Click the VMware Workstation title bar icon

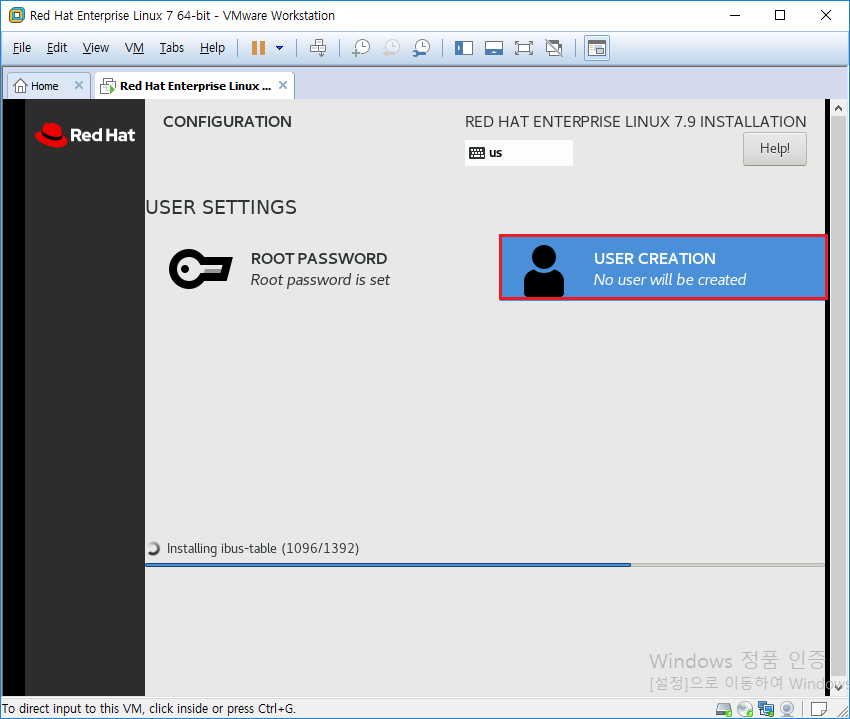pos(17,15)
